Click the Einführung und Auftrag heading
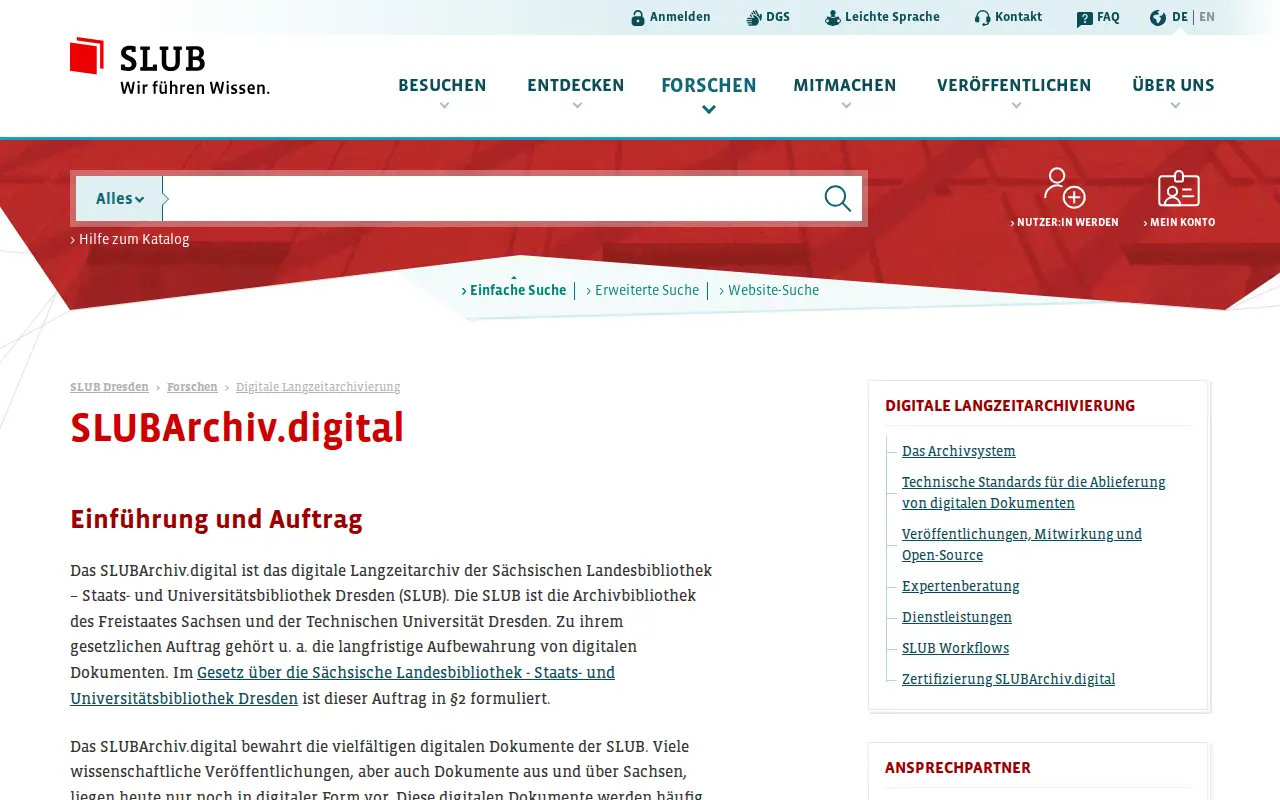1280x800 pixels. [216, 519]
